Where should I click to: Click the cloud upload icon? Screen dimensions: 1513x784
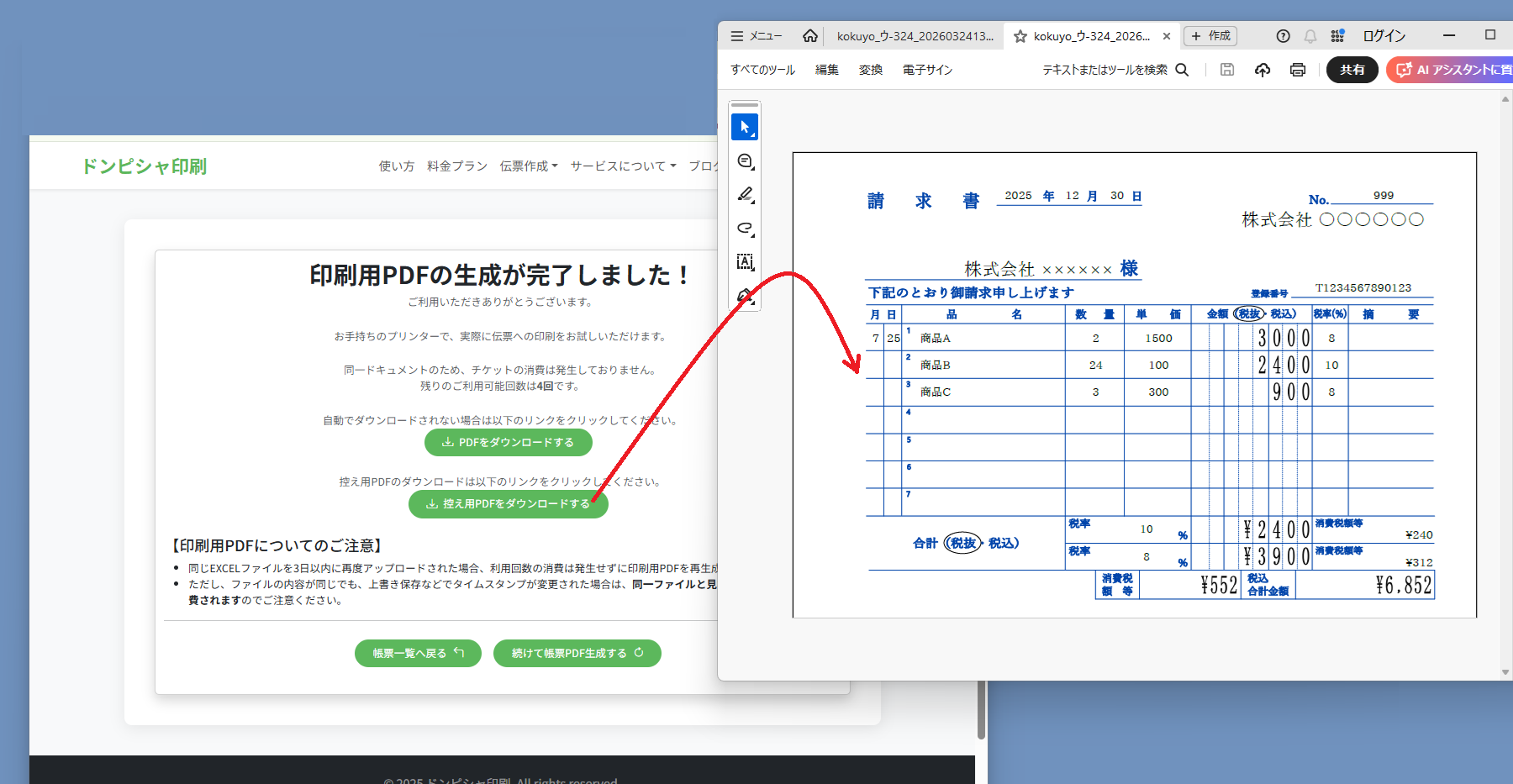1263,70
